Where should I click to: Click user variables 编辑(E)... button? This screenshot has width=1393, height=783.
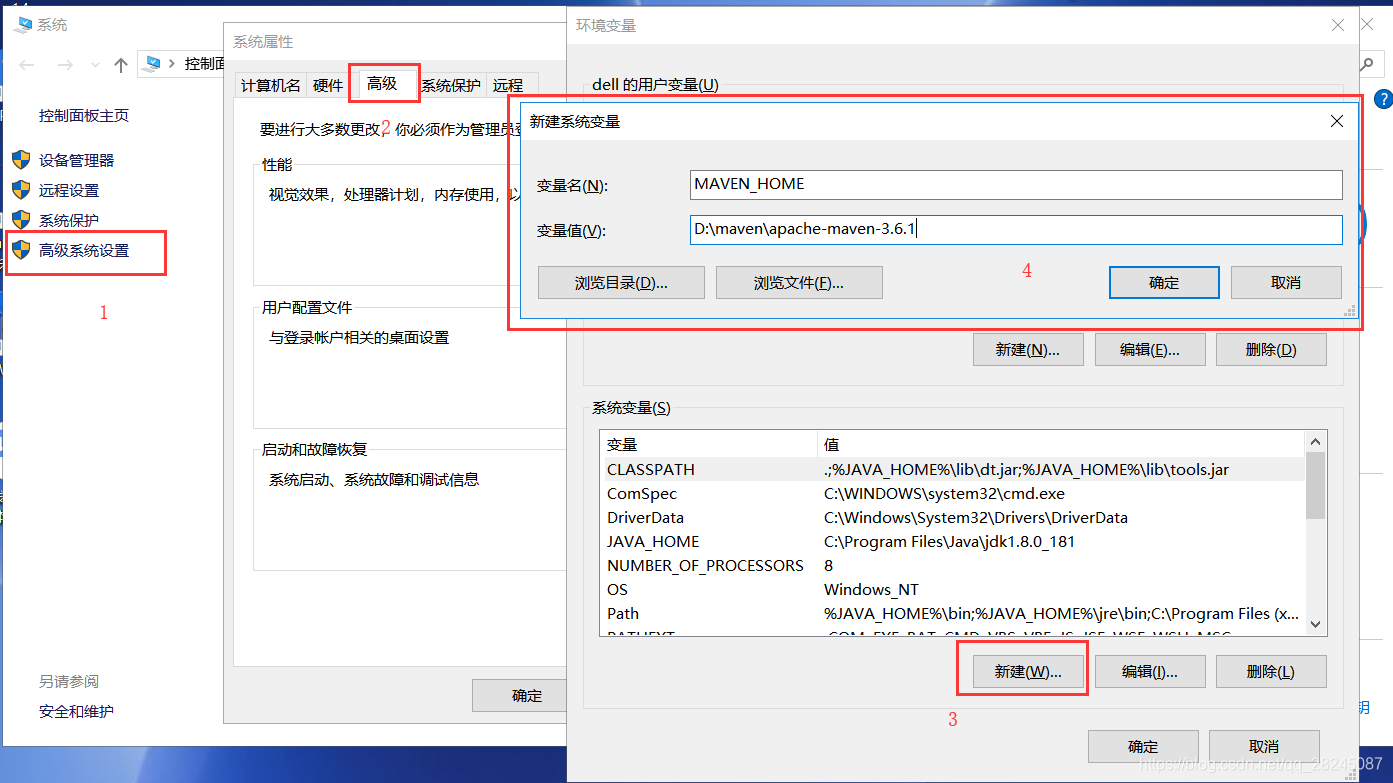pos(1149,350)
